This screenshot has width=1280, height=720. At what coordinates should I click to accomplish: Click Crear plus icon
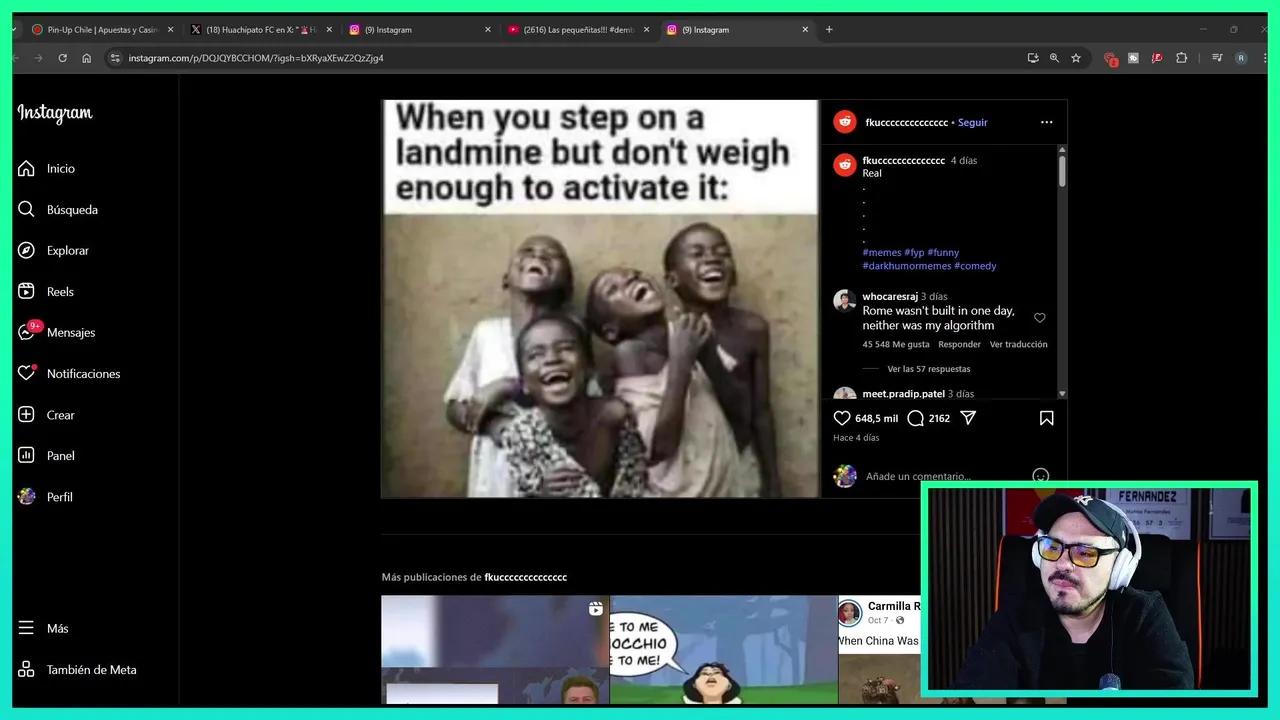click(27, 414)
